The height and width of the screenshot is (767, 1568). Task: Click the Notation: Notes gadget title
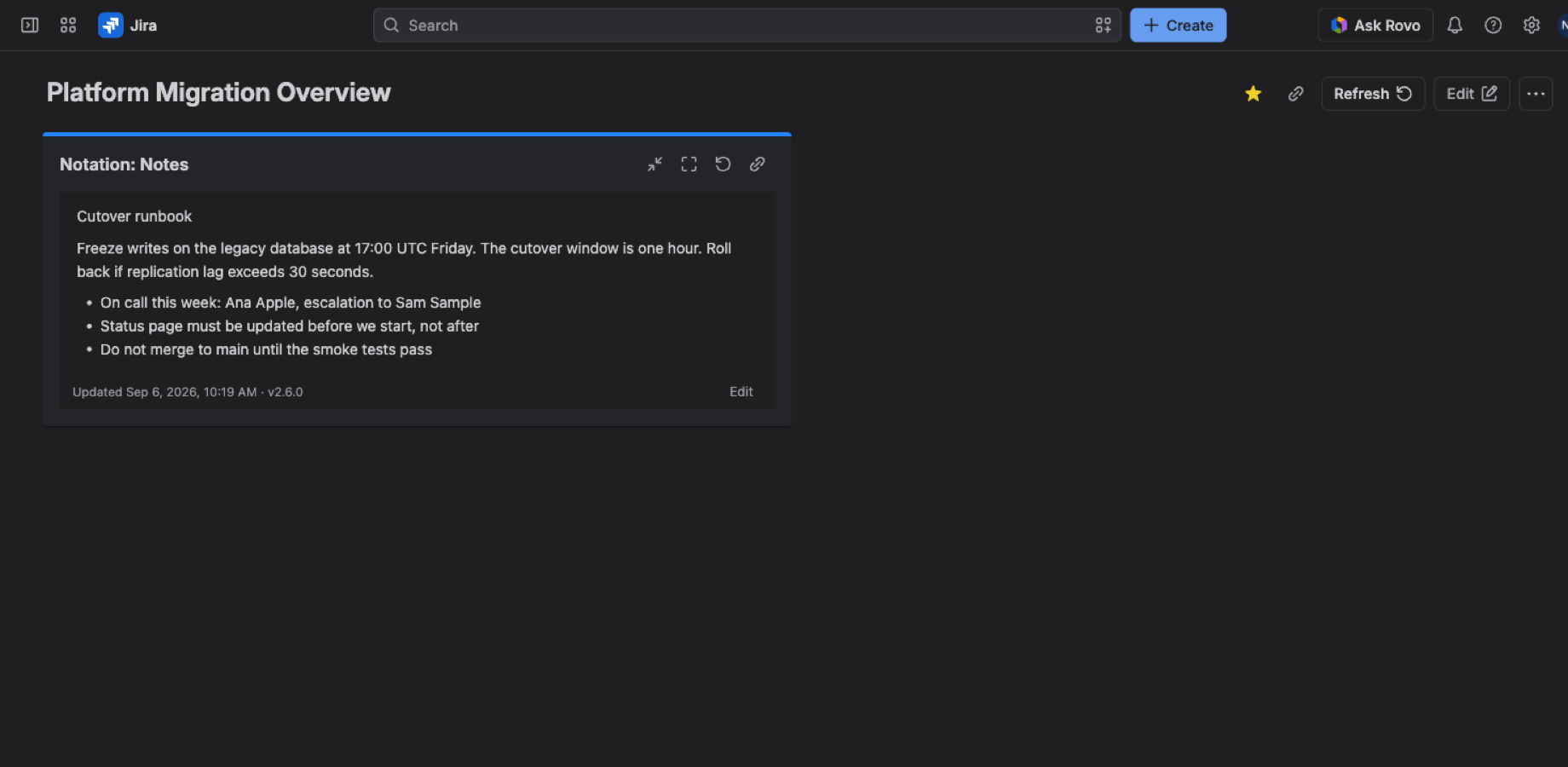(x=124, y=164)
